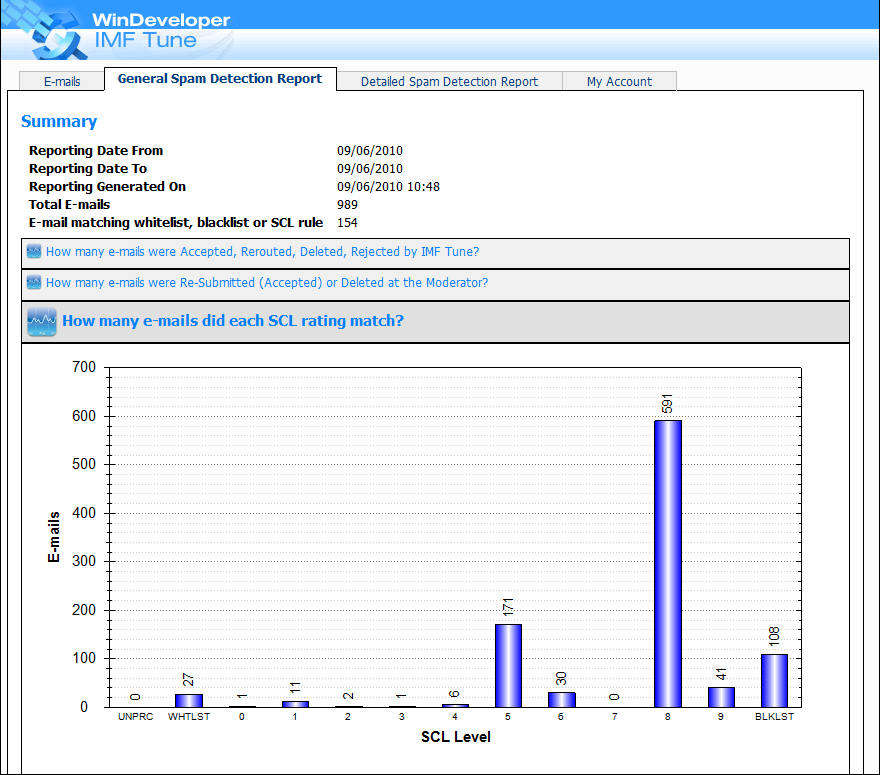The image size is (880, 775).
Task: Open the My Account tab
Action: click(619, 81)
